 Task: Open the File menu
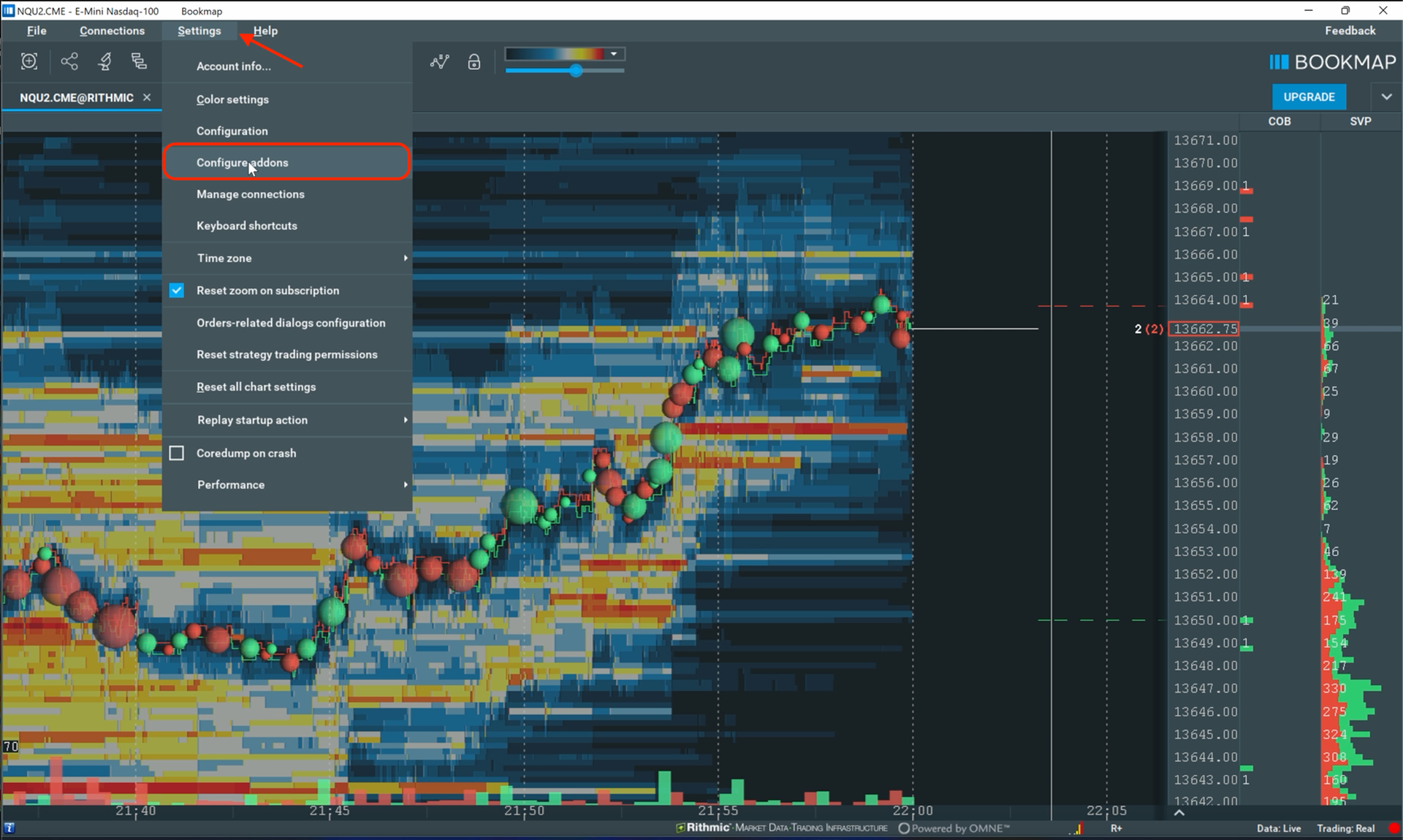[37, 31]
